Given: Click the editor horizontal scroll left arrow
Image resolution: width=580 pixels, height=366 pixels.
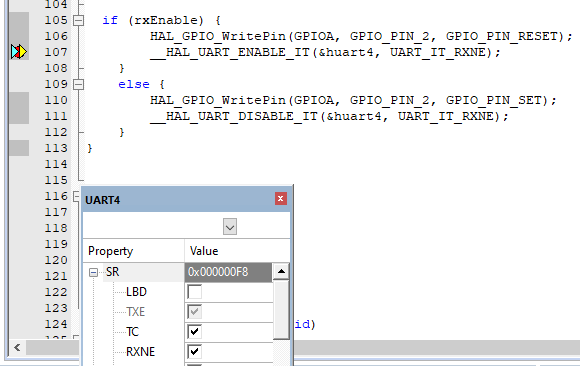Looking at the screenshot, I should (x=17, y=347).
